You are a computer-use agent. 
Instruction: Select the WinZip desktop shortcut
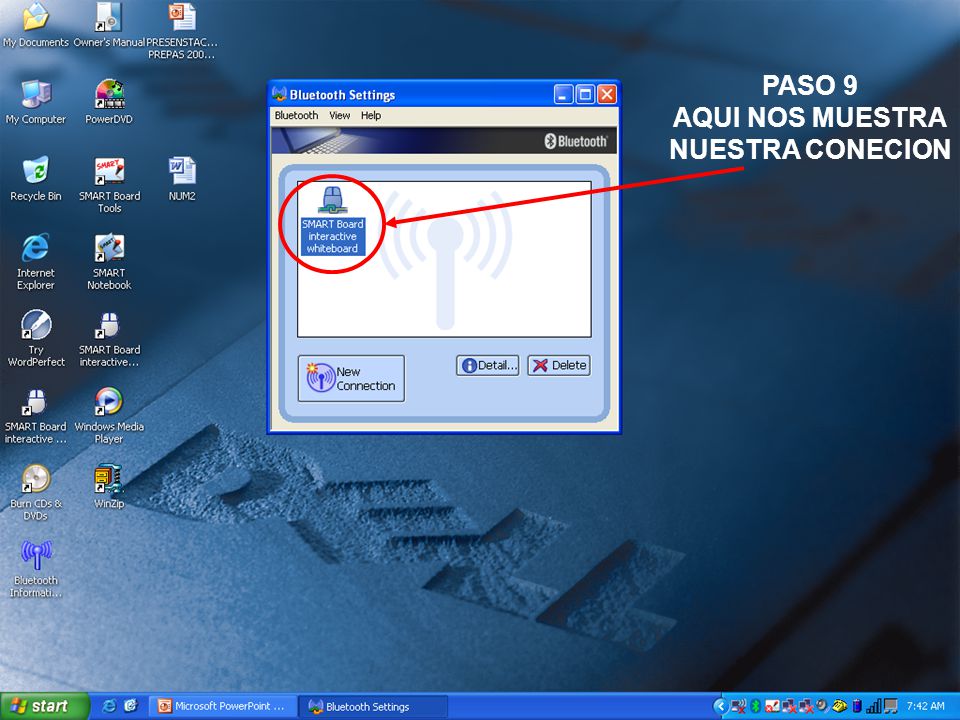pyautogui.click(x=109, y=486)
